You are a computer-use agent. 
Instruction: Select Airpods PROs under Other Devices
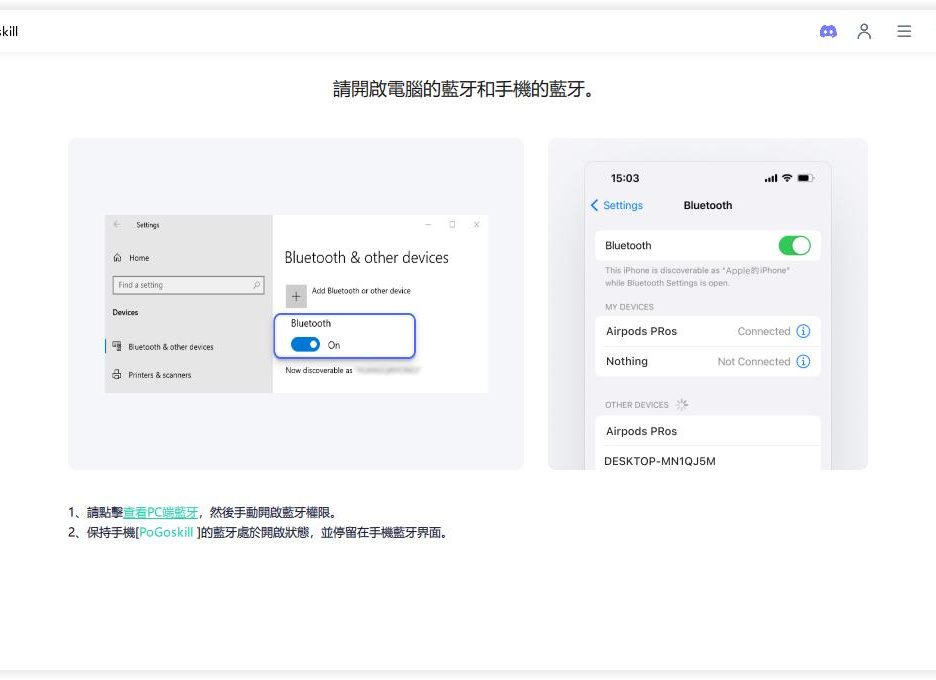(x=642, y=431)
